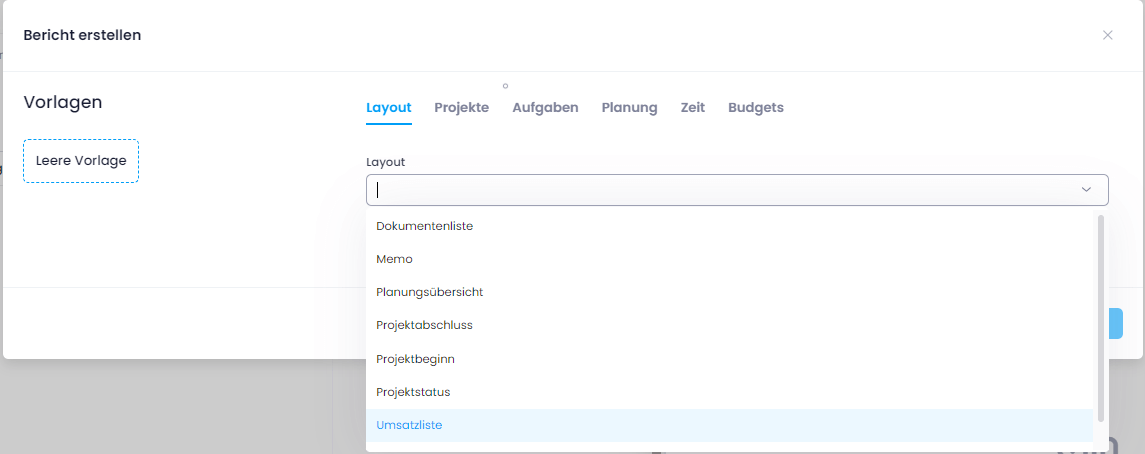Pick the Projektstatus layout option
Viewport: 1145px width, 454px height.
click(x=413, y=392)
